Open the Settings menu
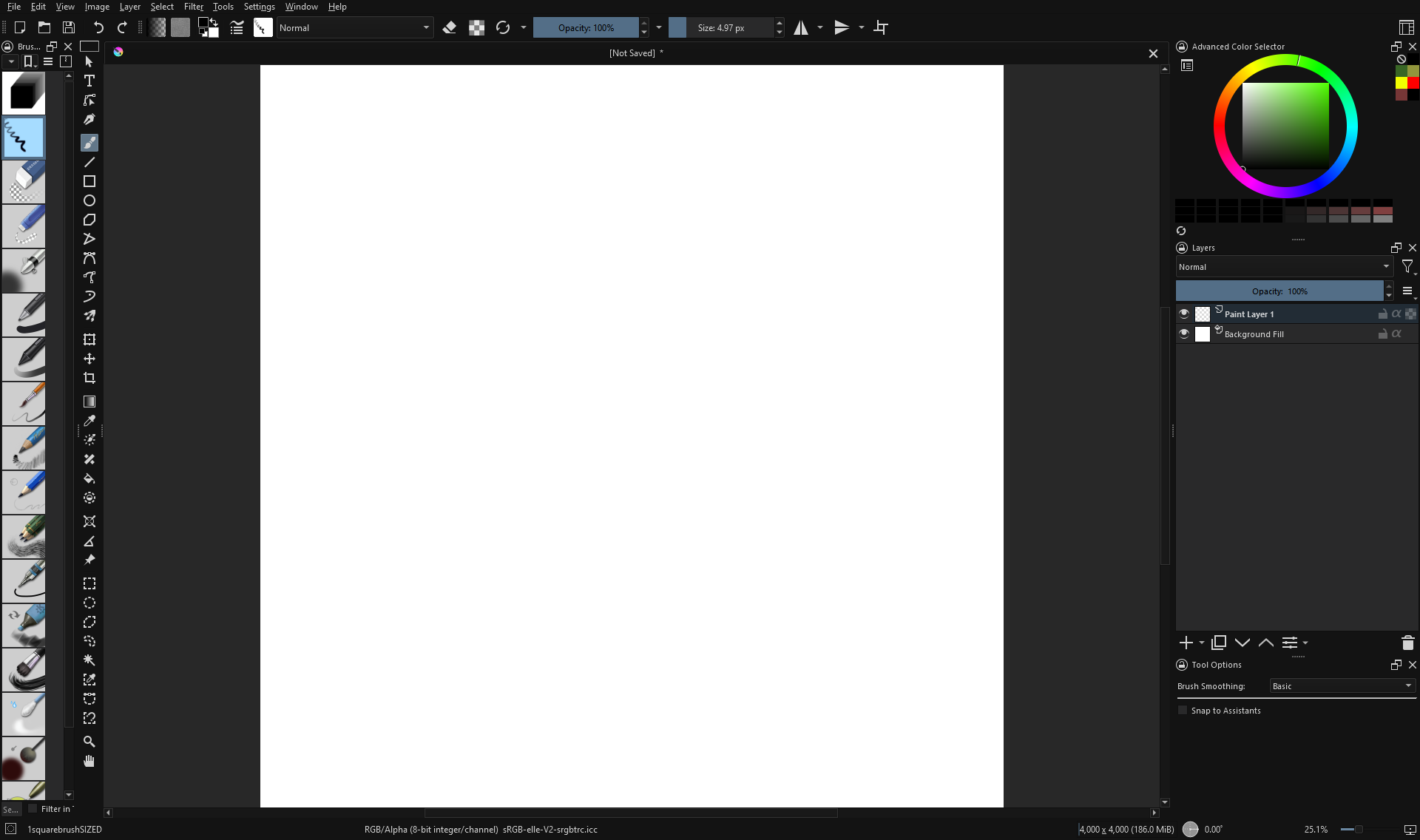Image resolution: width=1420 pixels, height=840 pixels. (259, 7)
